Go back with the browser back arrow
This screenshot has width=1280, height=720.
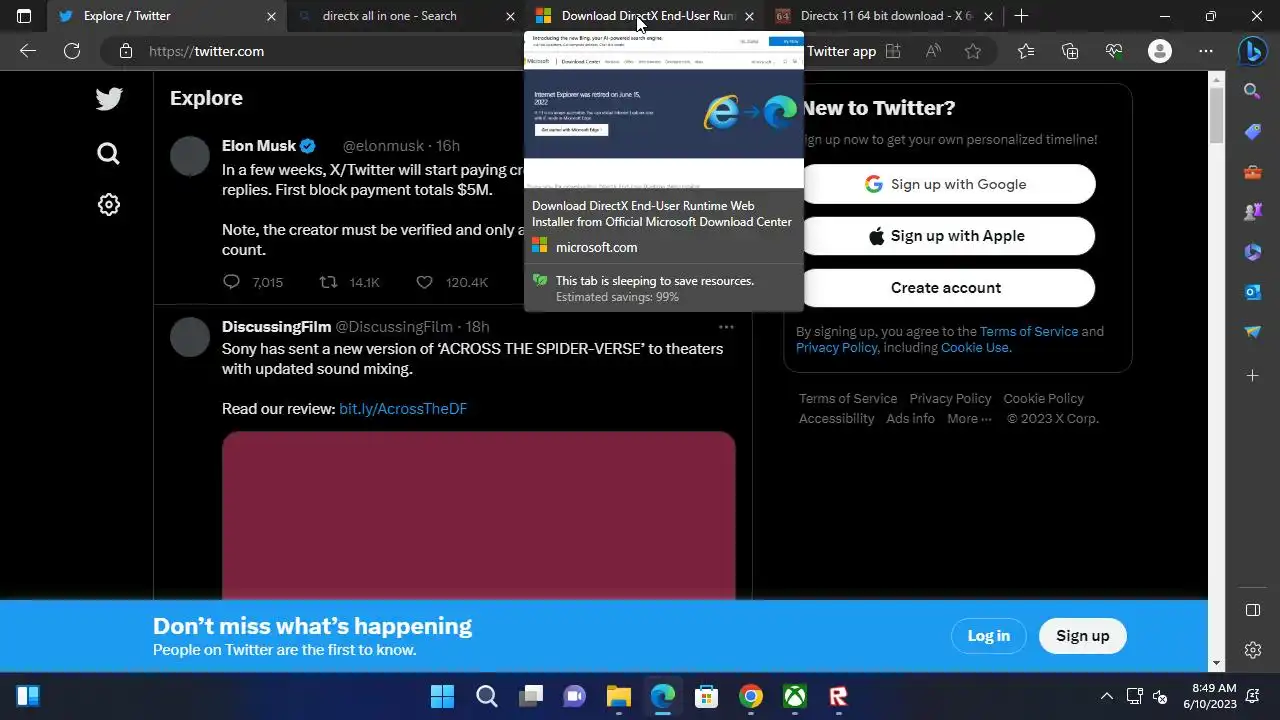[28, 51]
